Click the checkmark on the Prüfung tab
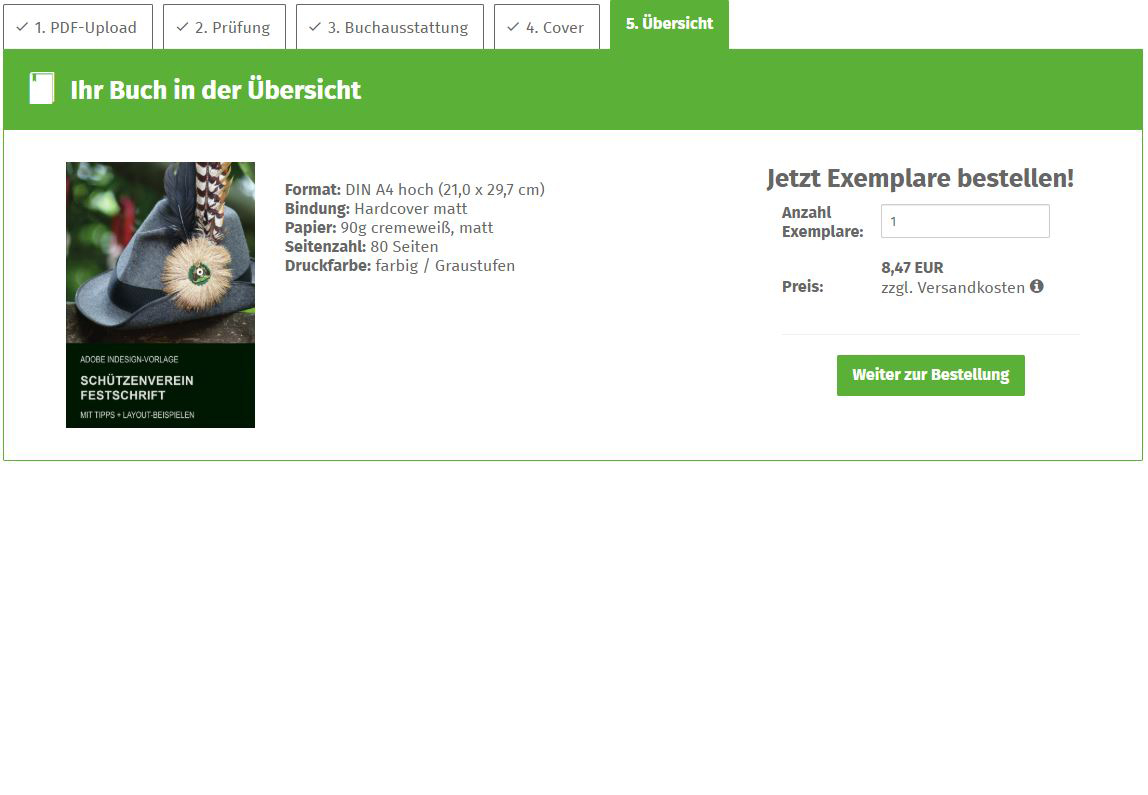 pos(182,27)
